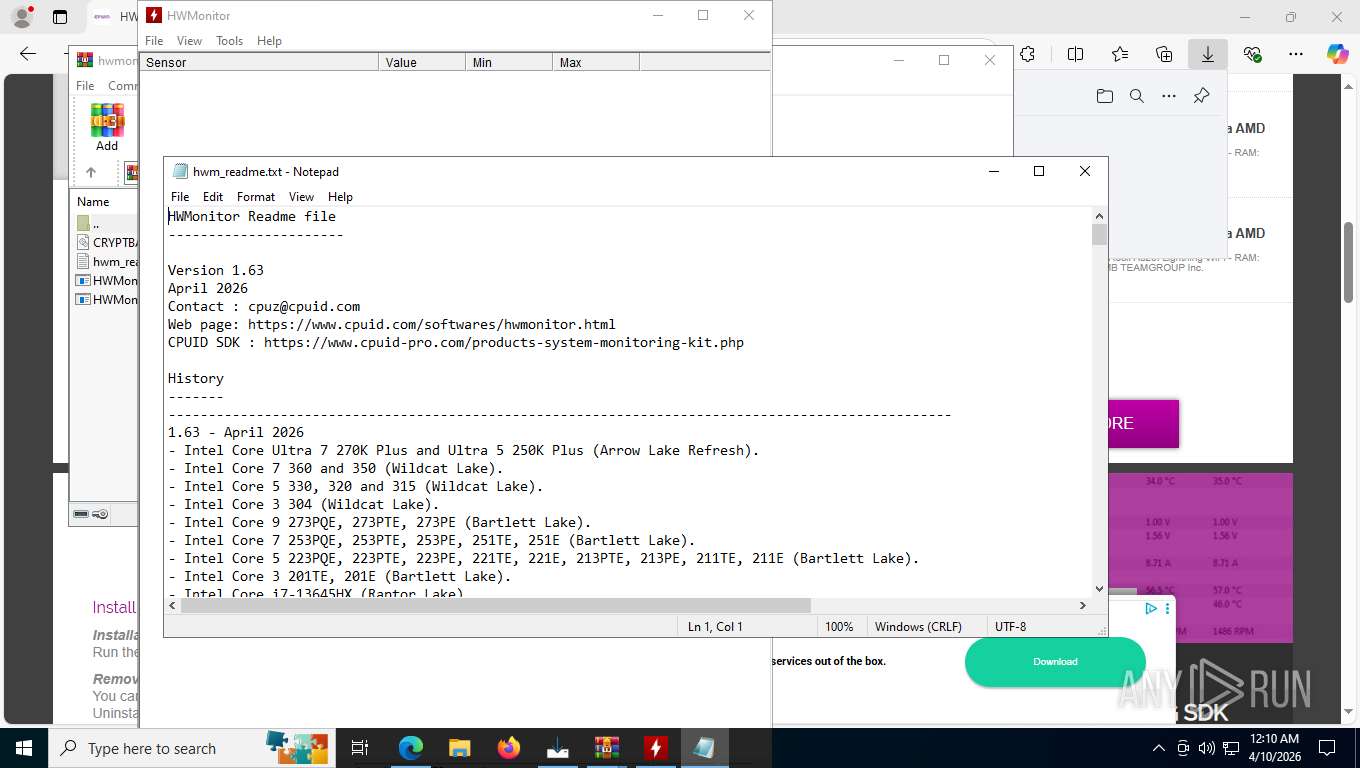
Task: Open Notepad View menu
Action: click(301, 197)
